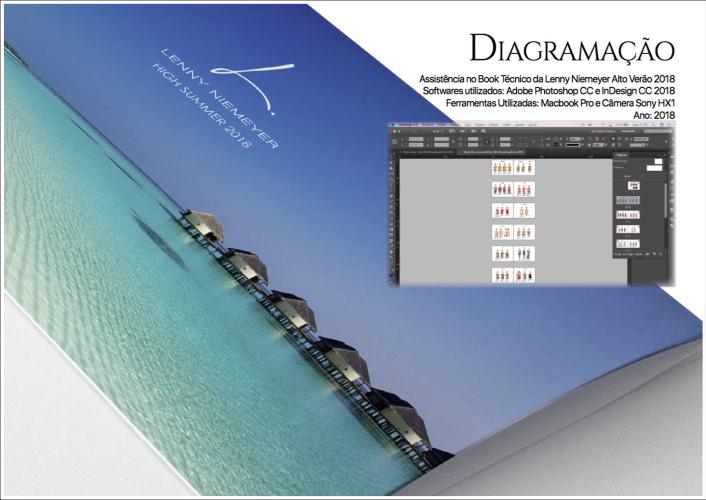Image resolution: width=706 pixels, height=500 pixels.
Task: Click the line 'Ferramentas Utilizadas: Macbook Pro...'
Action: coord(561,103)
